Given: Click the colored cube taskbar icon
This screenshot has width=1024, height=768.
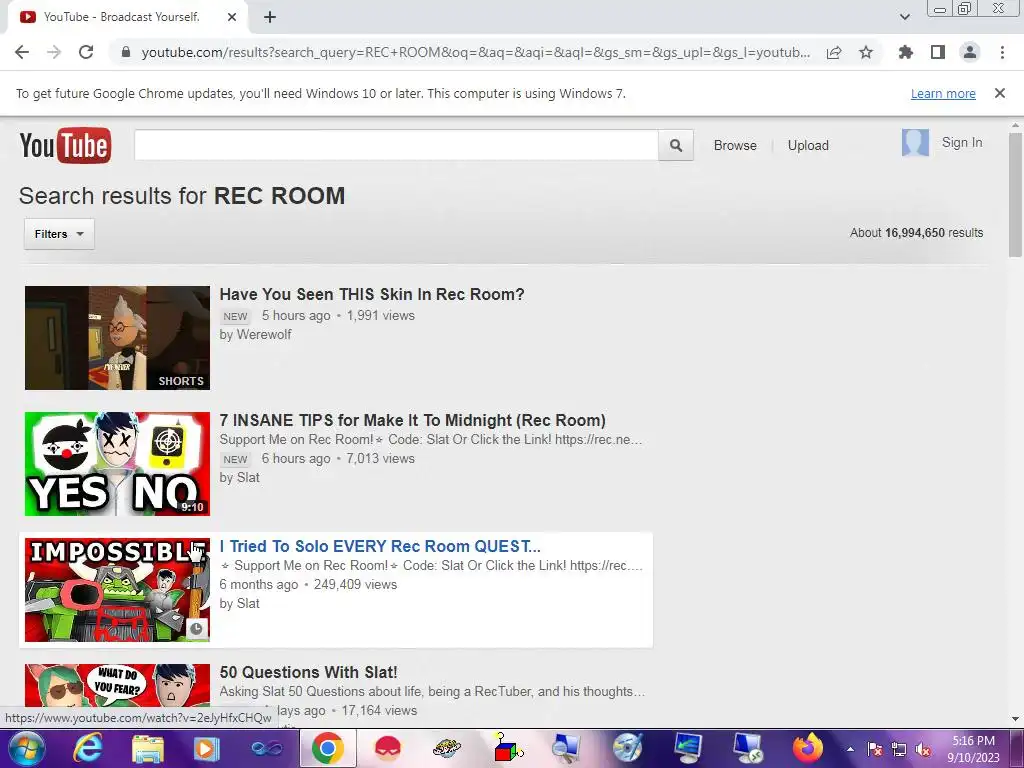Looking at the screenshot, I should click(507, 748).
